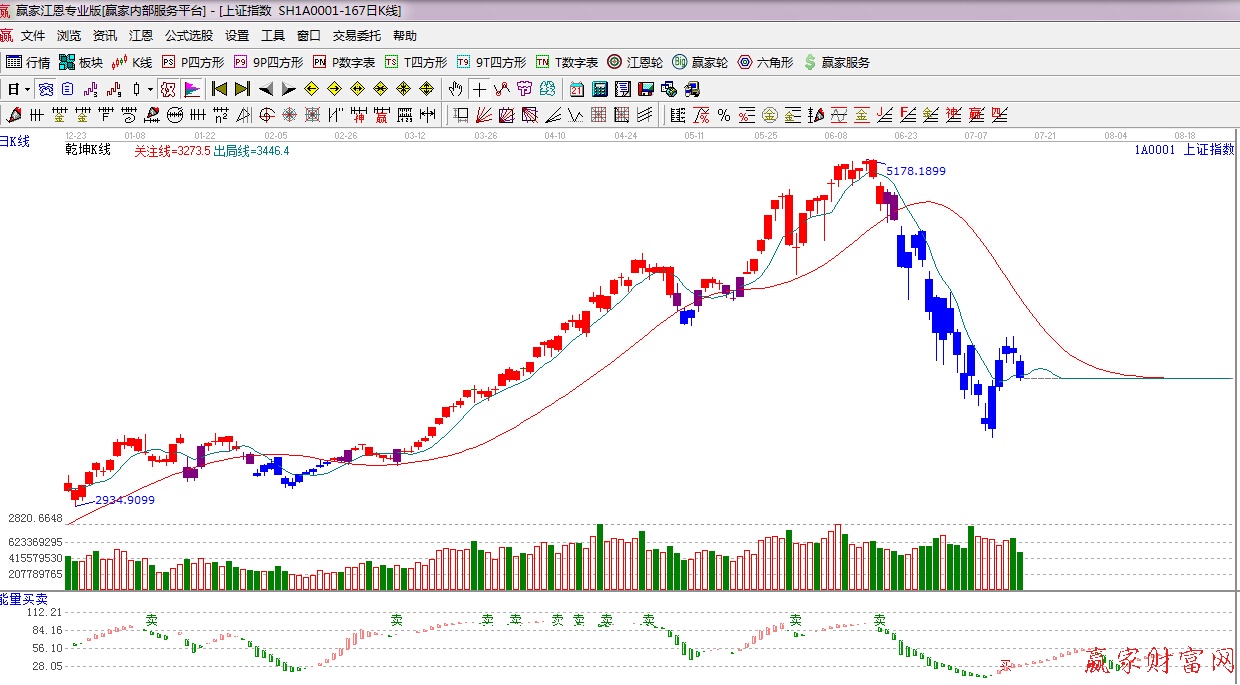The image size is (1240, 685).
Task: Open the 六角形 hexagon tool
Action: pyautogui.click(x=765, y=62)
